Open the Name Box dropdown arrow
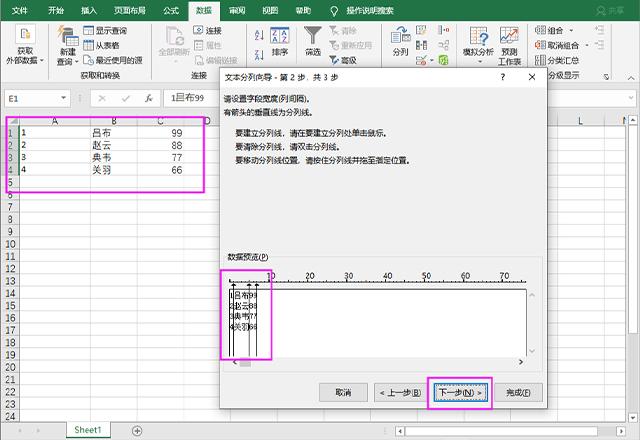 coord(63,98)
